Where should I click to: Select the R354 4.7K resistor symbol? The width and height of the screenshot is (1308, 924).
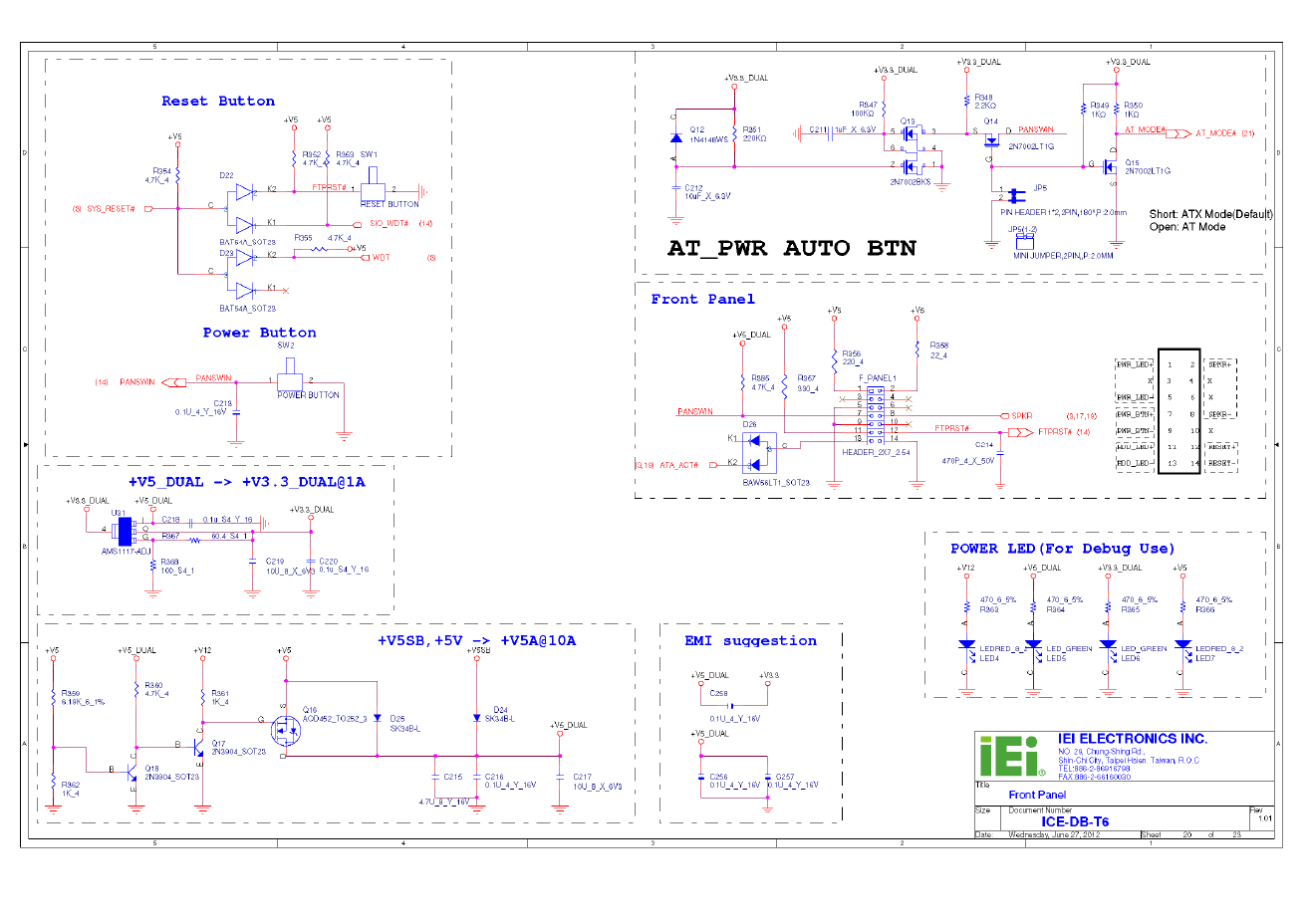coord(178,176)
